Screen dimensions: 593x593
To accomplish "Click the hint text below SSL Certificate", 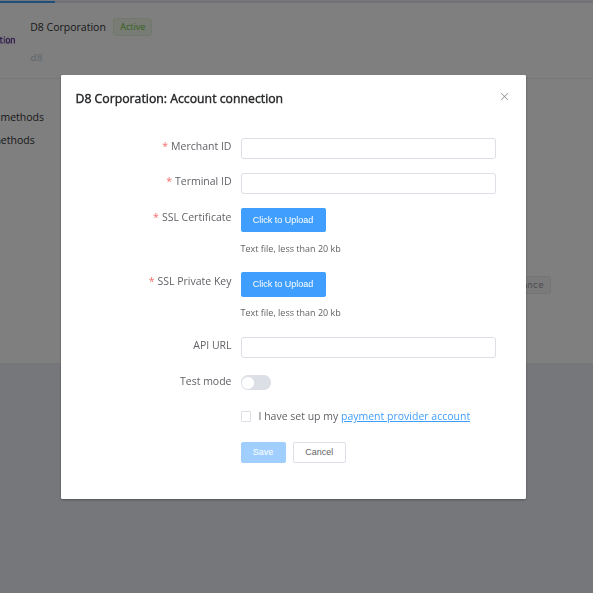I will [x=290, y=249].
